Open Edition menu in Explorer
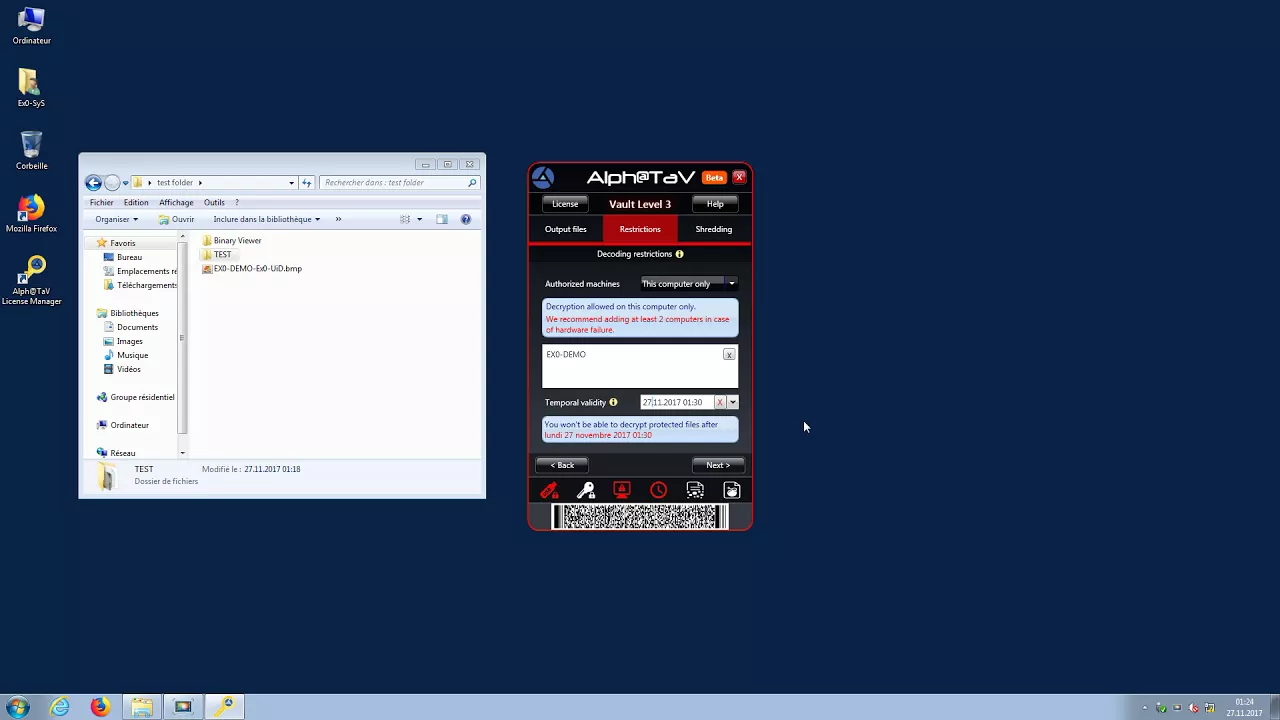1280x720 pixels. tap(136, 202)
